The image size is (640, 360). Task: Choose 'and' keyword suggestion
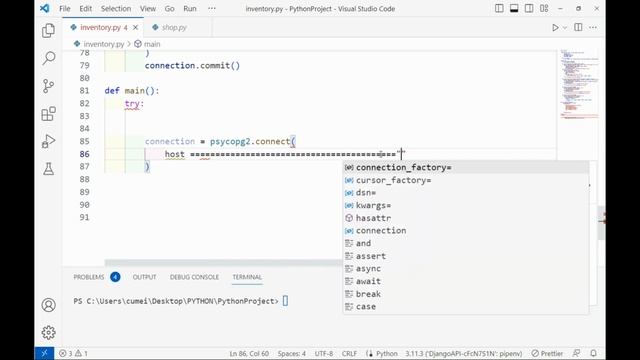pos(466,243)
